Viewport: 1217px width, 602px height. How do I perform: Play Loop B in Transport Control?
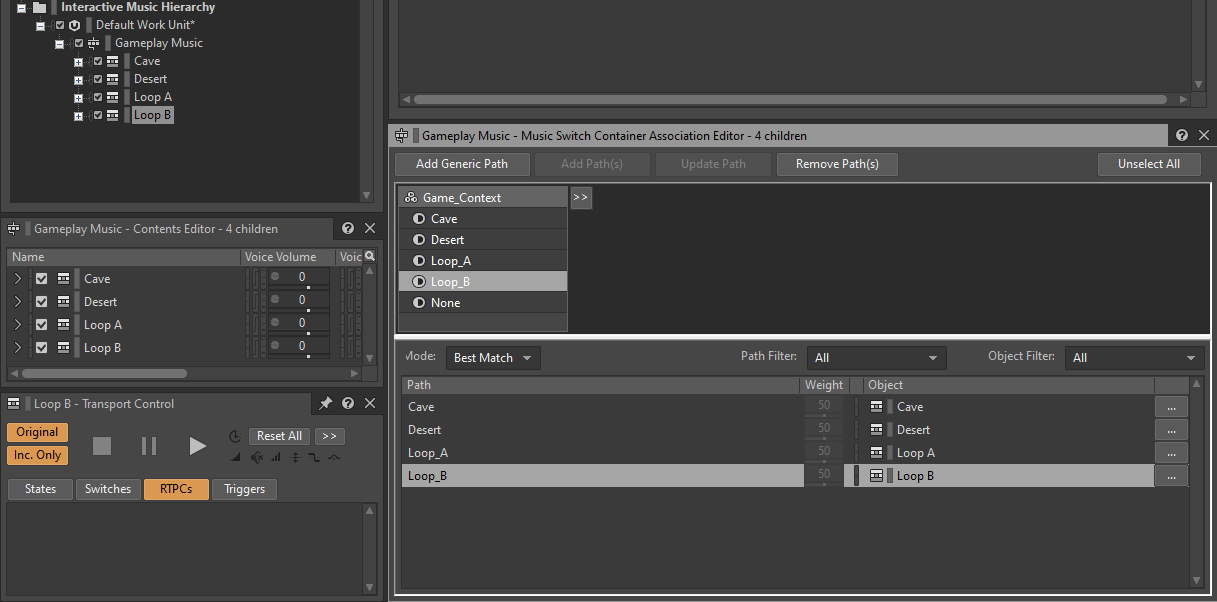click(197, 446)
